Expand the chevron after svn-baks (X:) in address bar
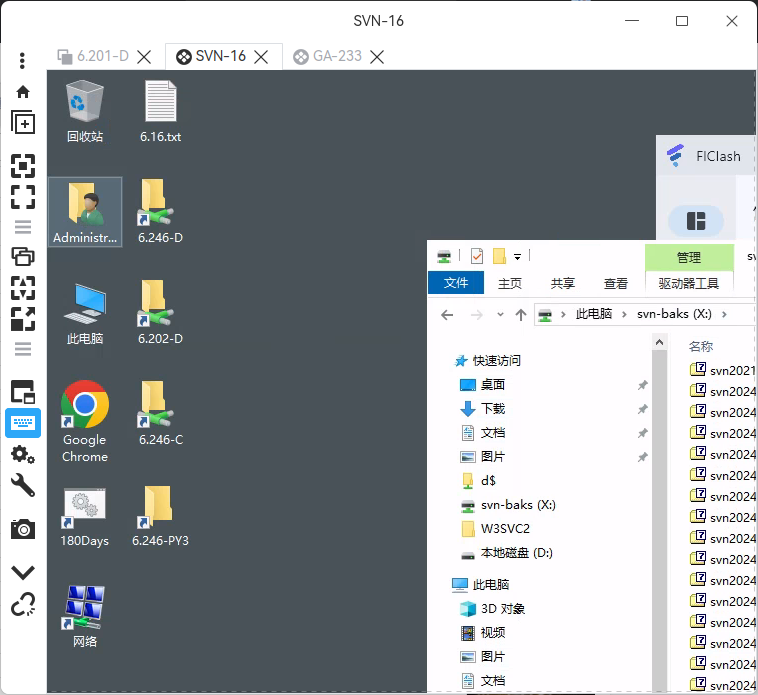Image resolution: width=758 pixels, height=695 pixels. [x=724, y=315]
